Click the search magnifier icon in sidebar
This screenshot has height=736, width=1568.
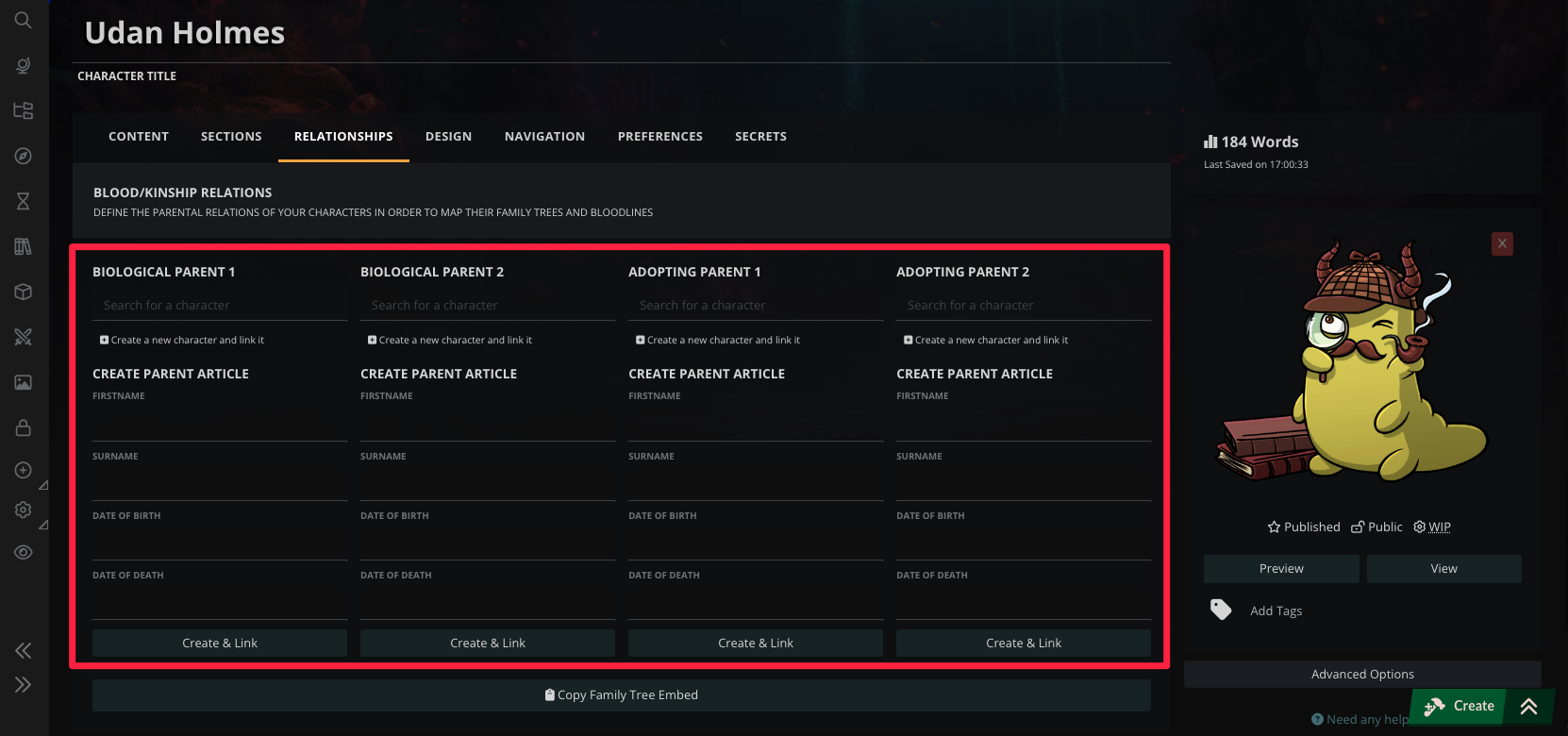click(x=24, y=20)
